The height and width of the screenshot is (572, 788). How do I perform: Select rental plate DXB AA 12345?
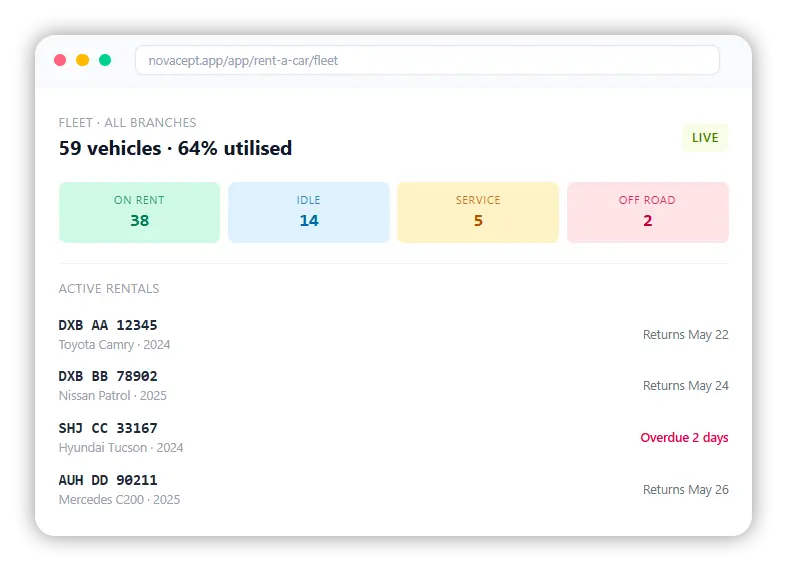tap(108, 325)
